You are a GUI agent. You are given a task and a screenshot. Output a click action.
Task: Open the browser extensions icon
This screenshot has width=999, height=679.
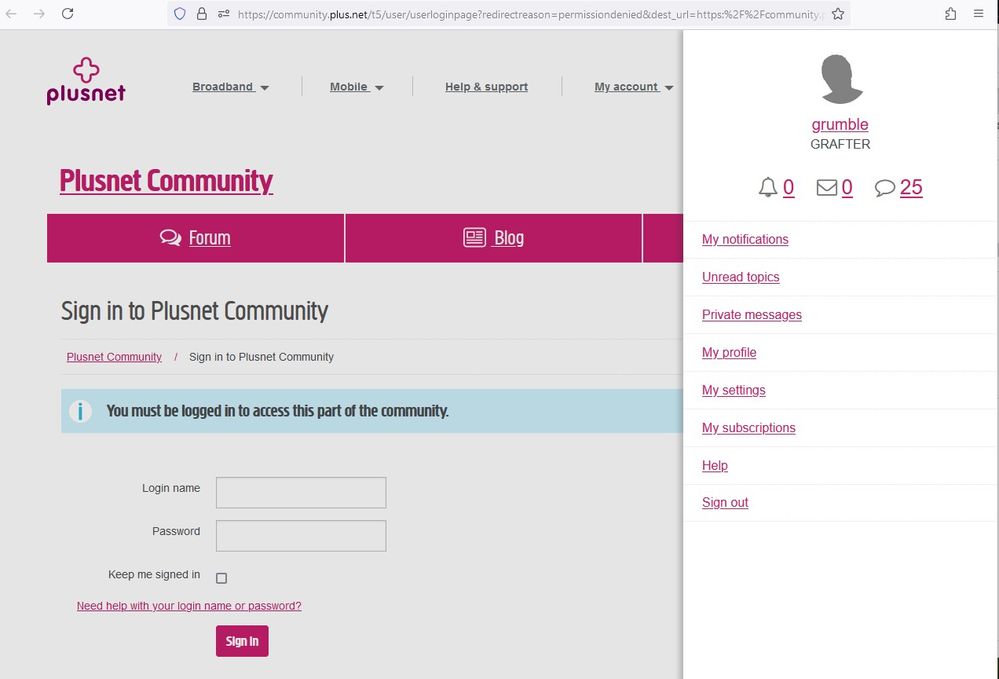coord(950,14)
